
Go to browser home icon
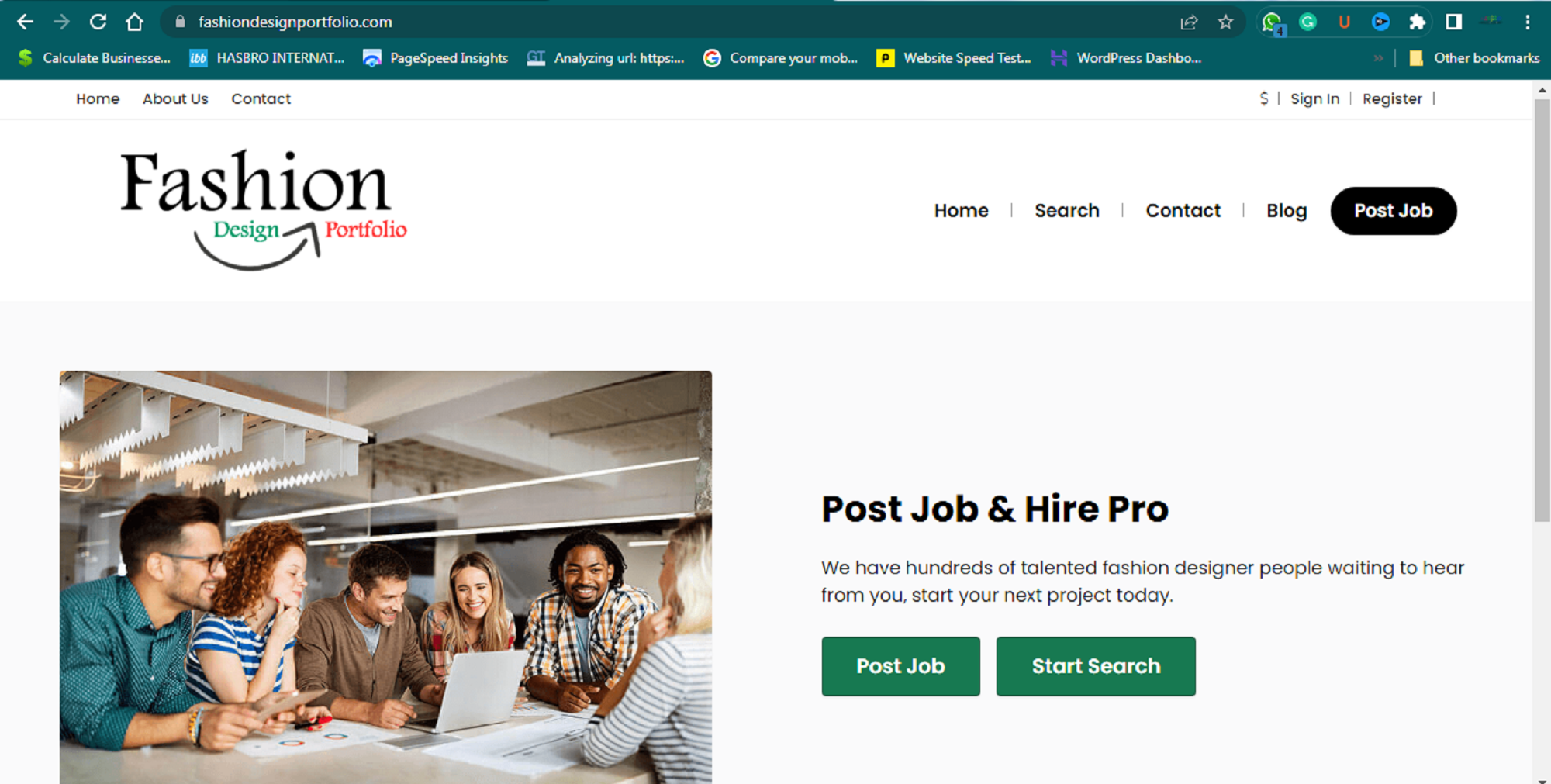[134, 22]
